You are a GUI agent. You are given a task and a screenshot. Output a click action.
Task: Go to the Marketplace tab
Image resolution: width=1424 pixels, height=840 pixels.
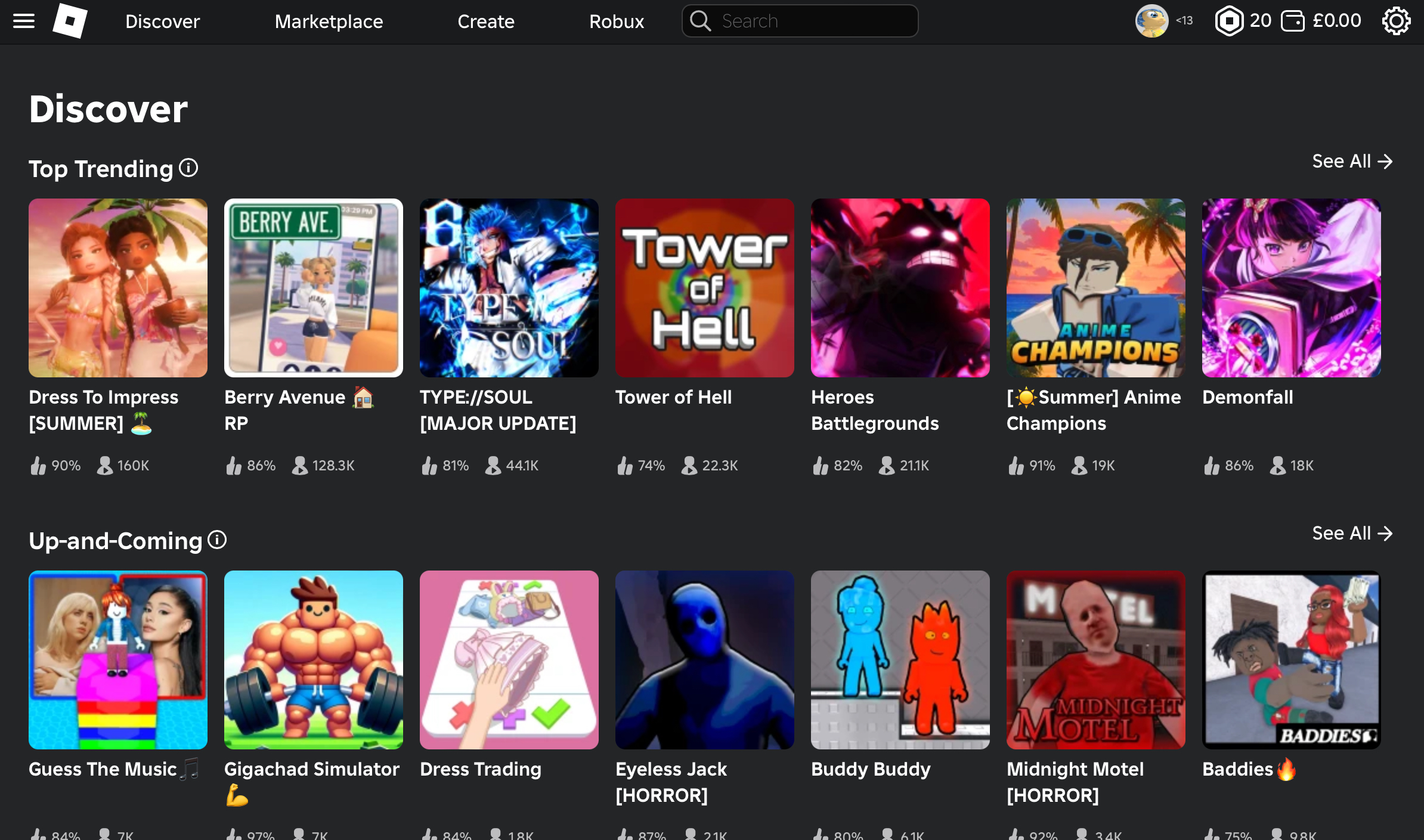[329, 21]
